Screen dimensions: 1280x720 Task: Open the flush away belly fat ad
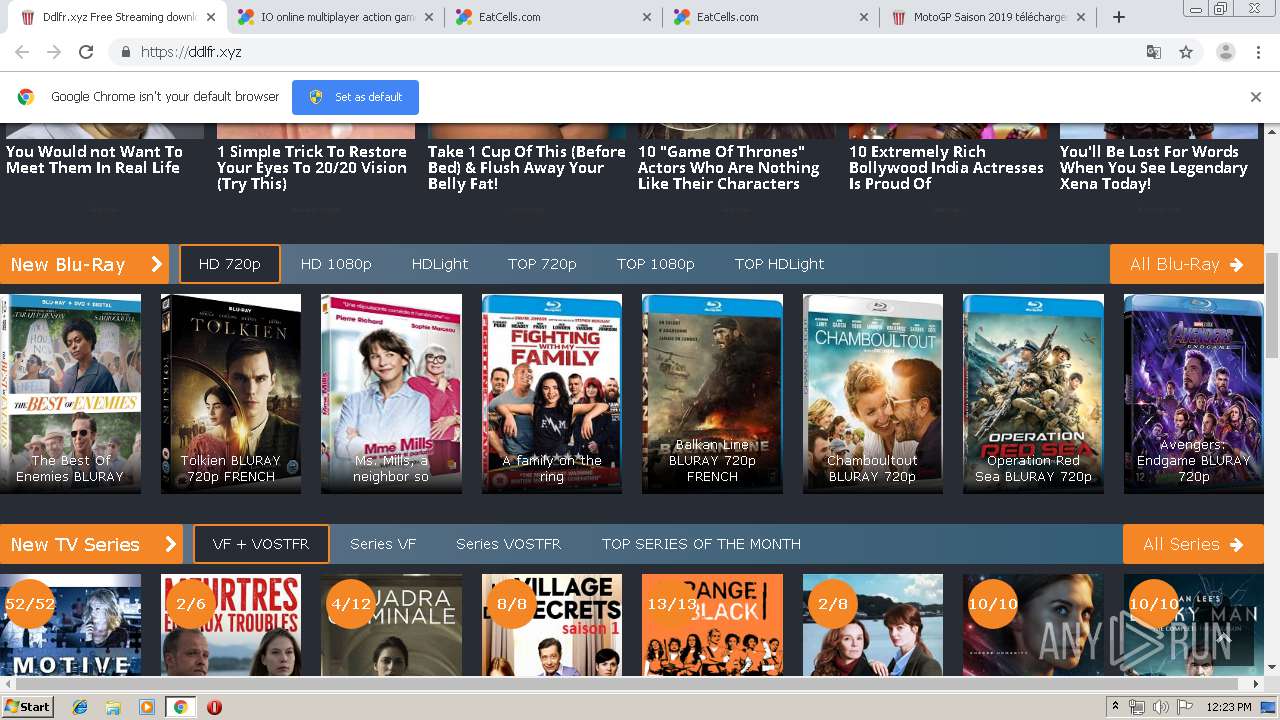[x=526, y=168]
